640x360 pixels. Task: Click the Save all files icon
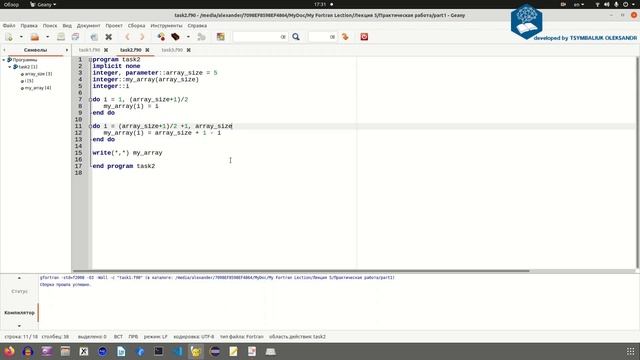tap(75, 37)
